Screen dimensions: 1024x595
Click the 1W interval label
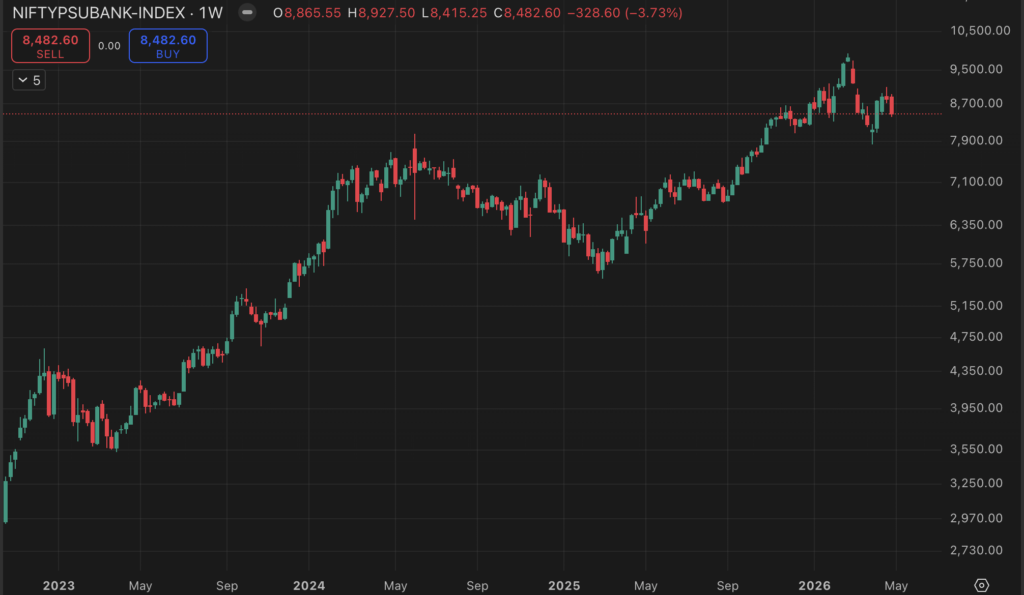coord(211,12)
